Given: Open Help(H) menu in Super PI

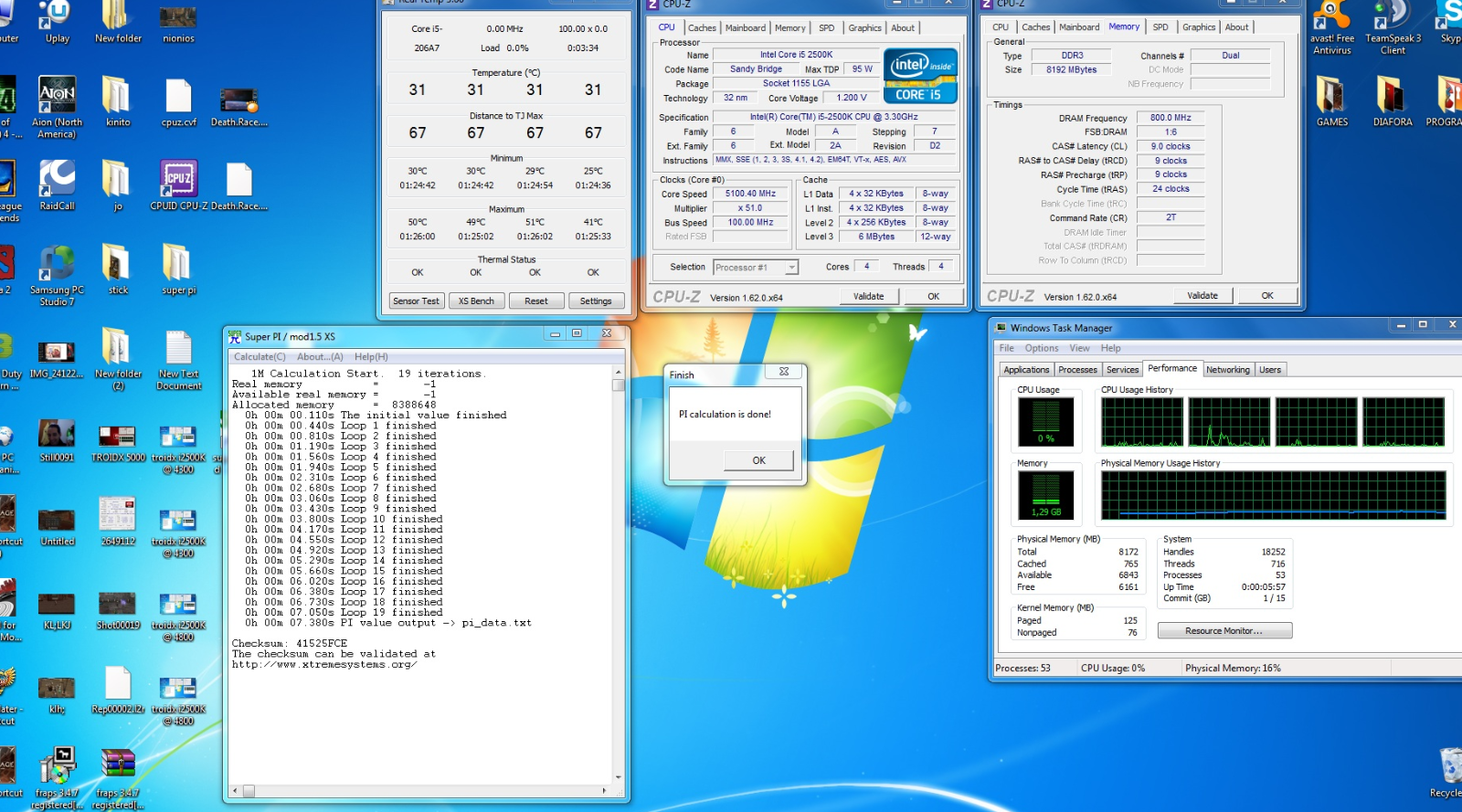Looking at the screenshot, I should tap(371, 357).
